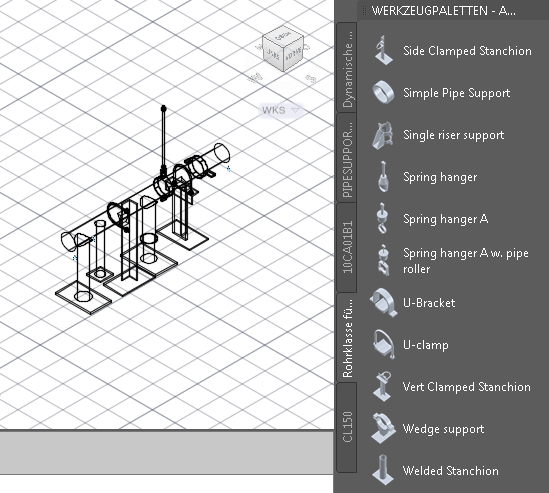Click the Spring hanger A icon
The height and width of the screenshot is (493, 549).
pos(382,218)
